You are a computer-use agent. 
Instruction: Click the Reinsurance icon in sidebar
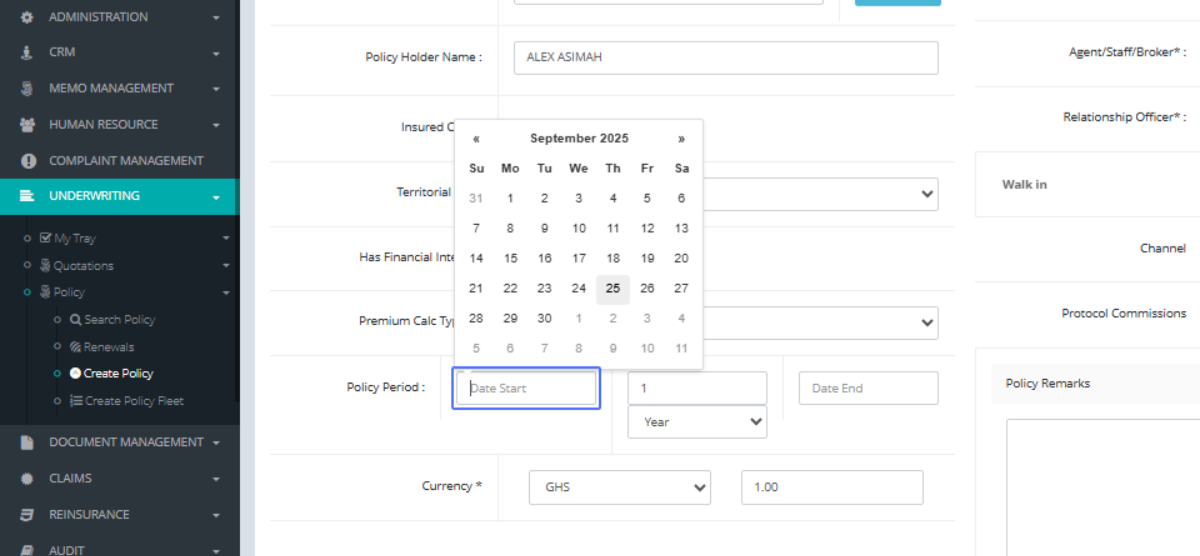click(x=27, y=515)
